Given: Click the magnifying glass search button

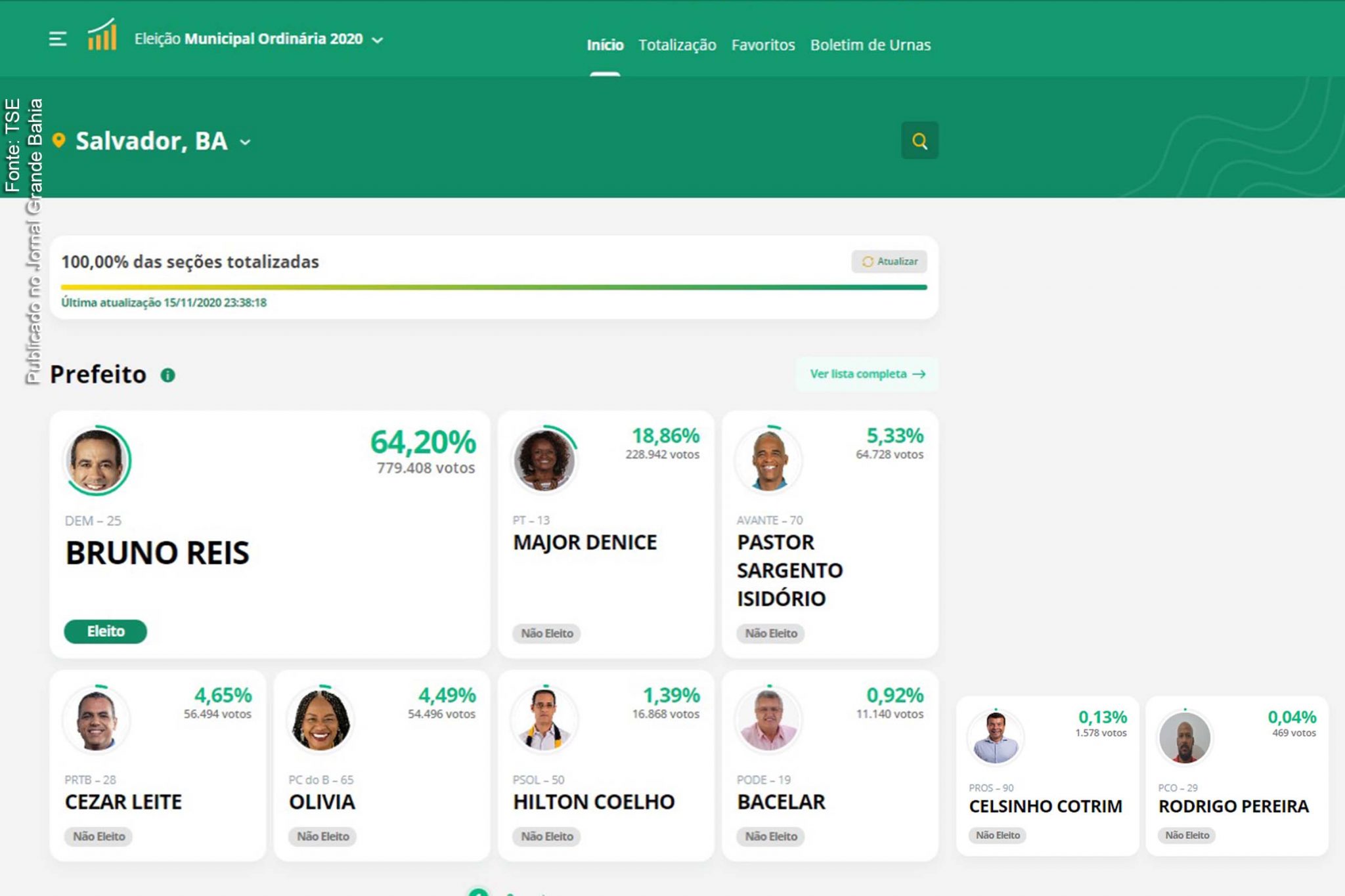Looking at the screenshot, I should pos(919,140).
